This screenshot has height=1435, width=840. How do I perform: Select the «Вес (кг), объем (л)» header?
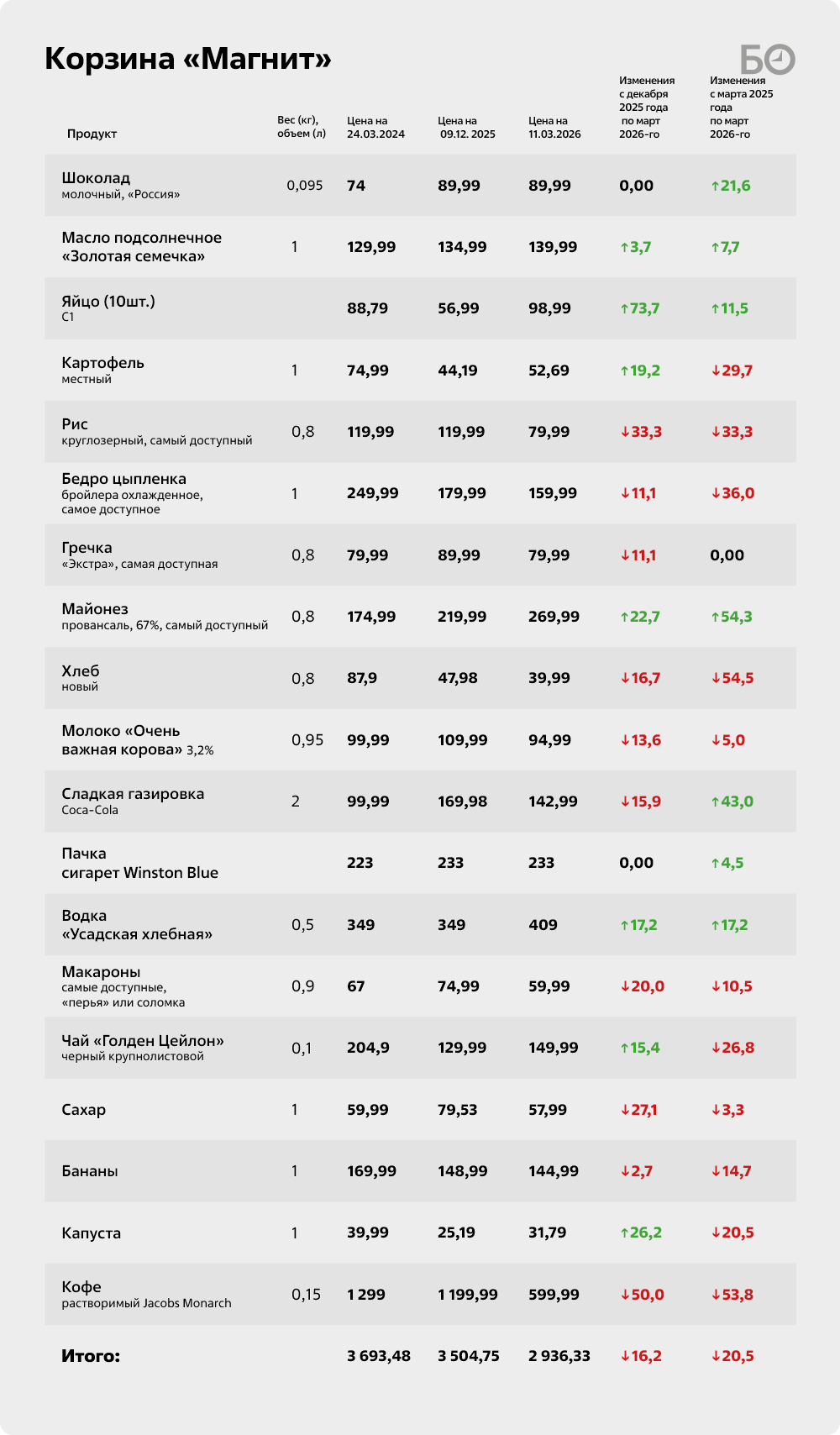[302, 127]
